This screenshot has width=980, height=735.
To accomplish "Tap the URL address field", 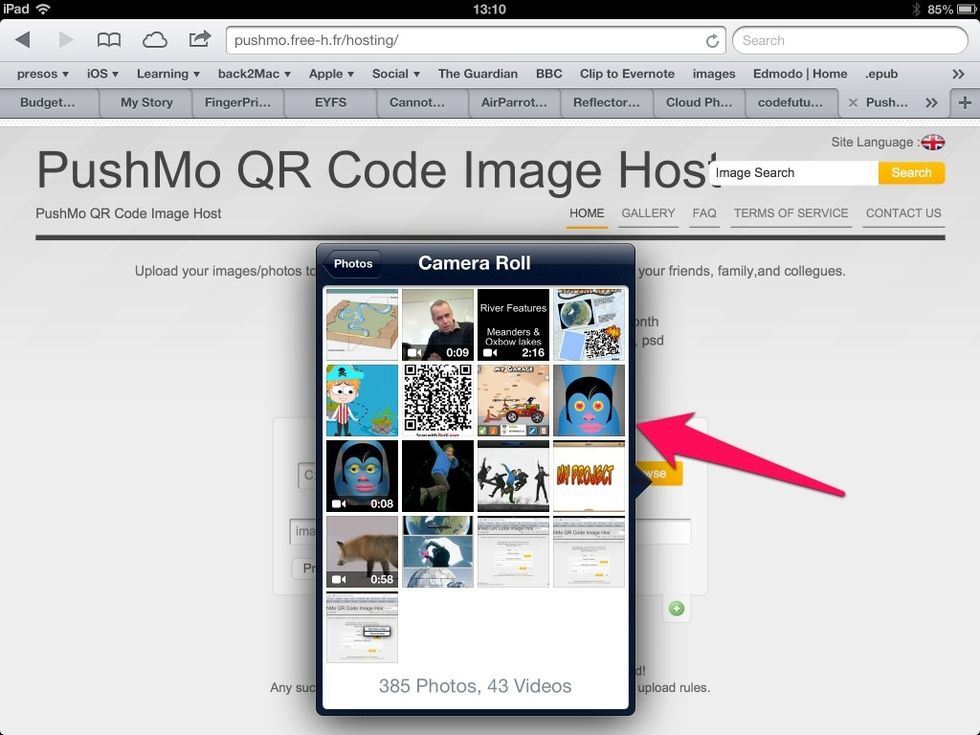I will point(476,41).
